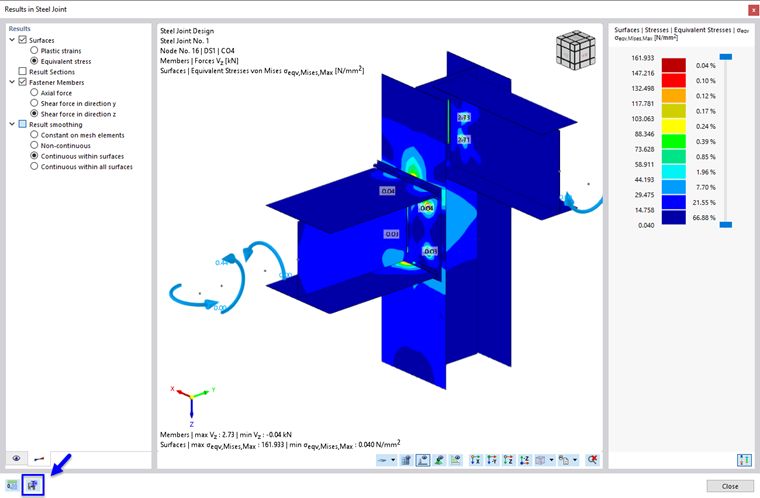Click the Close button
Viewport: 760px width, 498px height.
730,486
